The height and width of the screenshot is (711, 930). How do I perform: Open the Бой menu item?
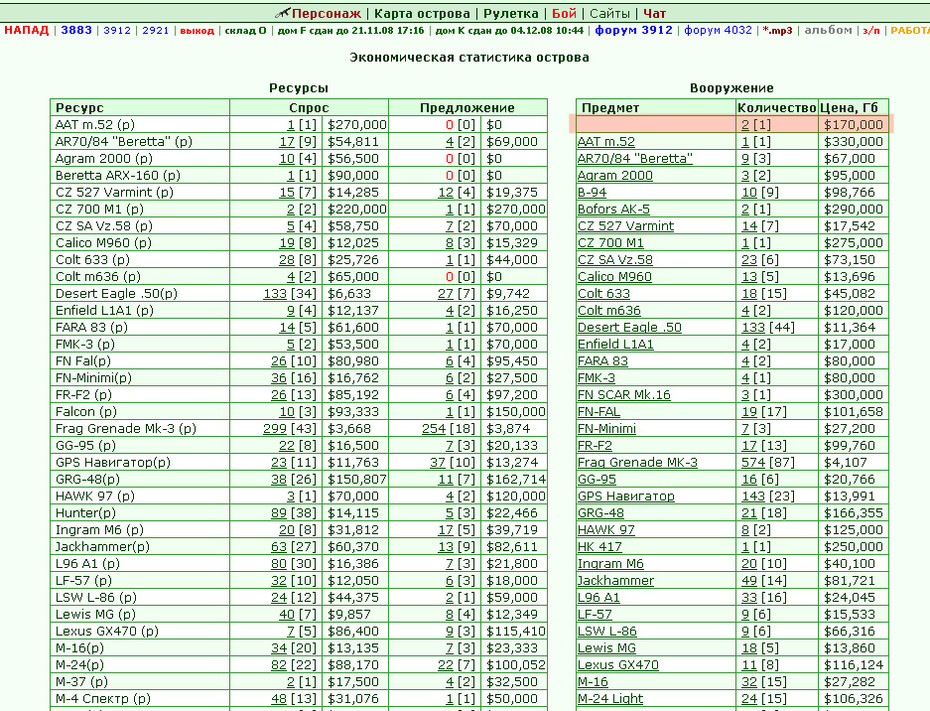pos(564,14)
